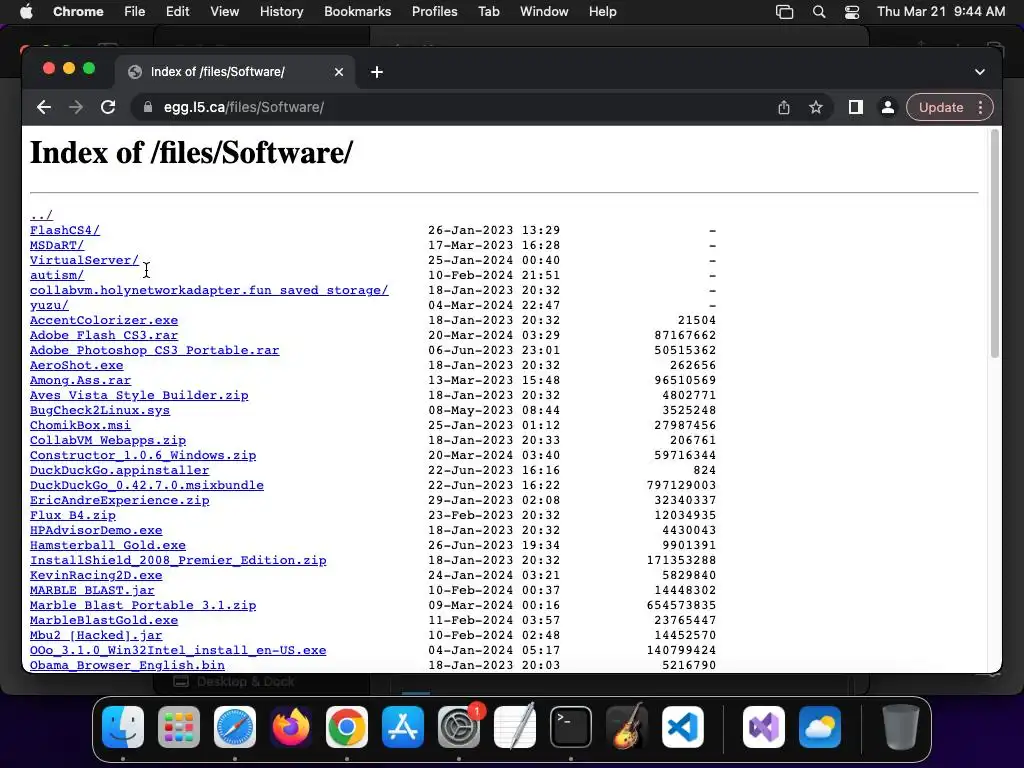Viewport: 1024px width, 768px height.
Task: Bookmark this page with the star icon
Action: [816, 107]
